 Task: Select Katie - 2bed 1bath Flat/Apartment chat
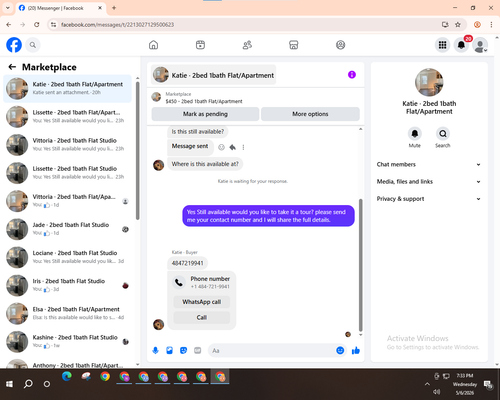pos(67,88)
